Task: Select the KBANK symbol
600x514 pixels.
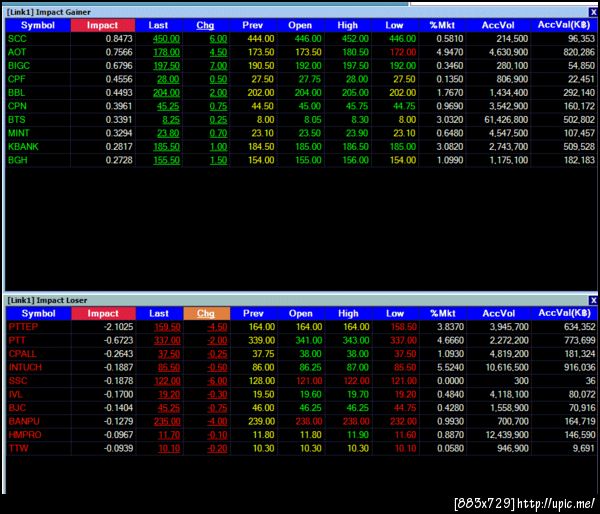Action: click(23, 147)
